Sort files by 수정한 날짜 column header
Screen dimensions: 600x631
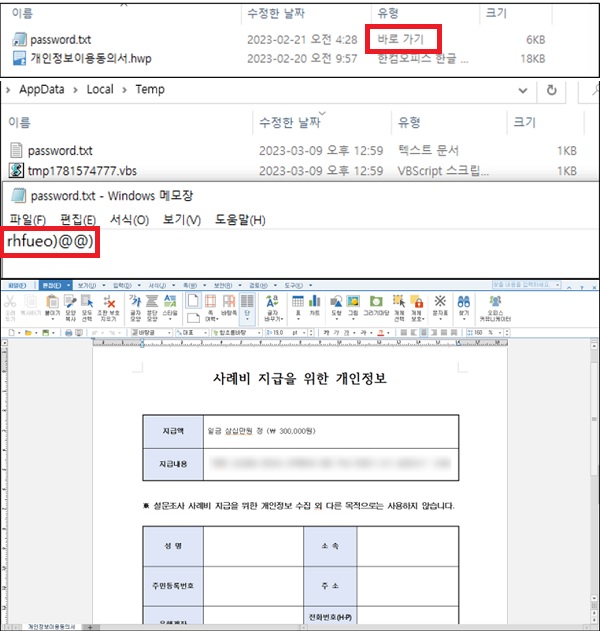tap(290, 122)
